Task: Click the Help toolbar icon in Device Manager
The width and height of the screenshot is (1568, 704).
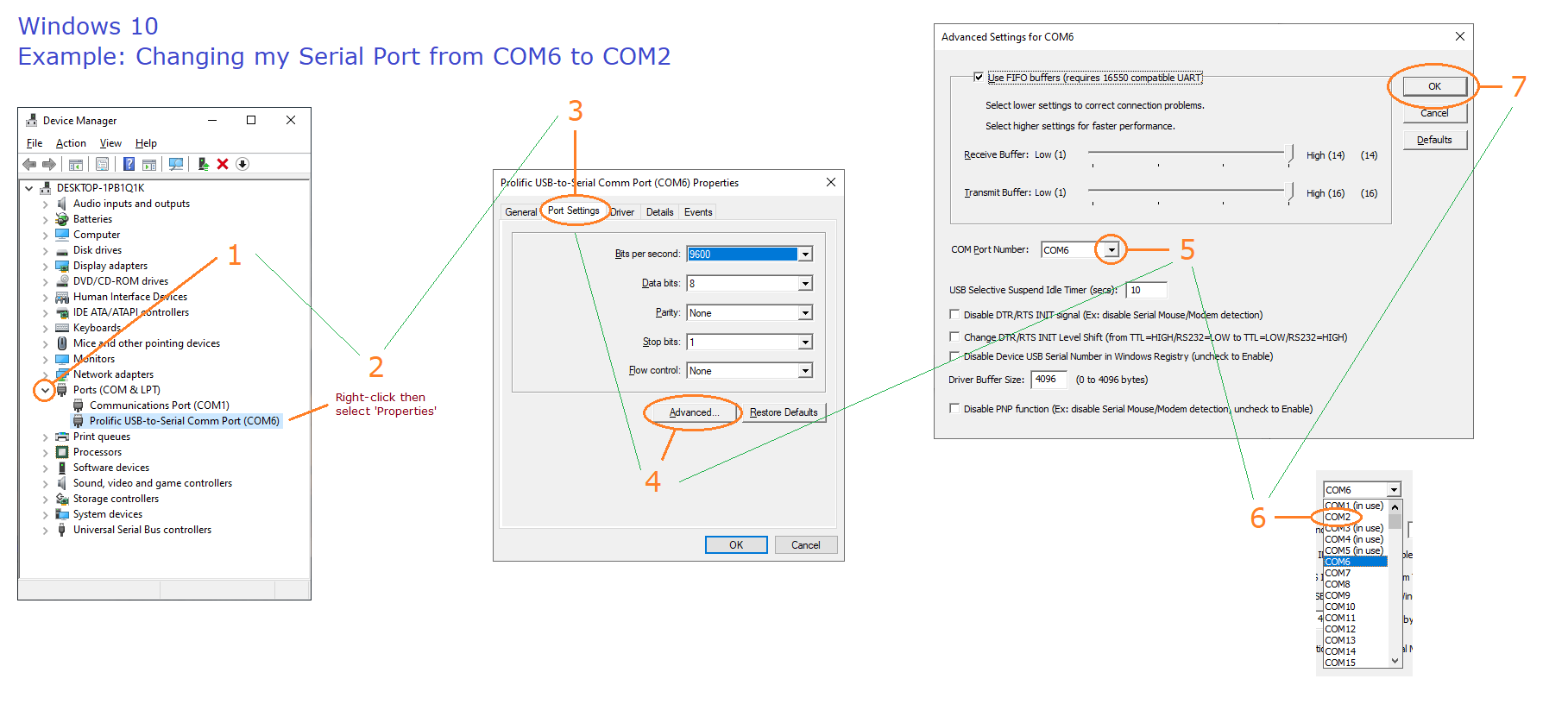Action: coord(129,164)
